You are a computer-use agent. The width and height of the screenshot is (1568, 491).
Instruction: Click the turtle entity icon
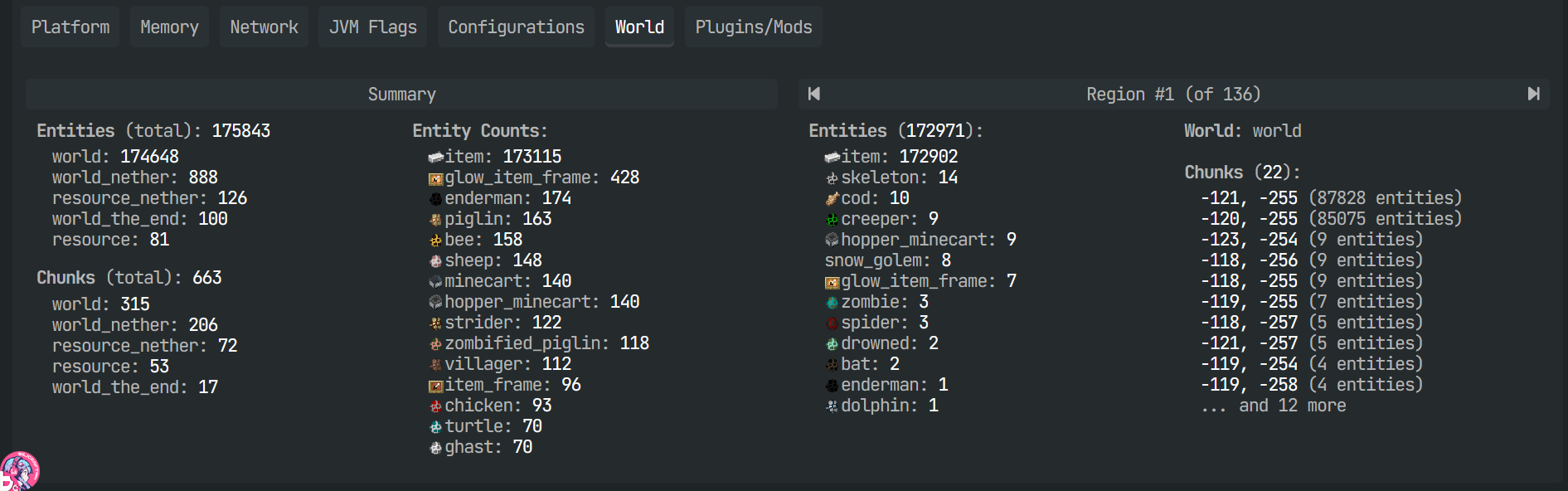[435, 427]
